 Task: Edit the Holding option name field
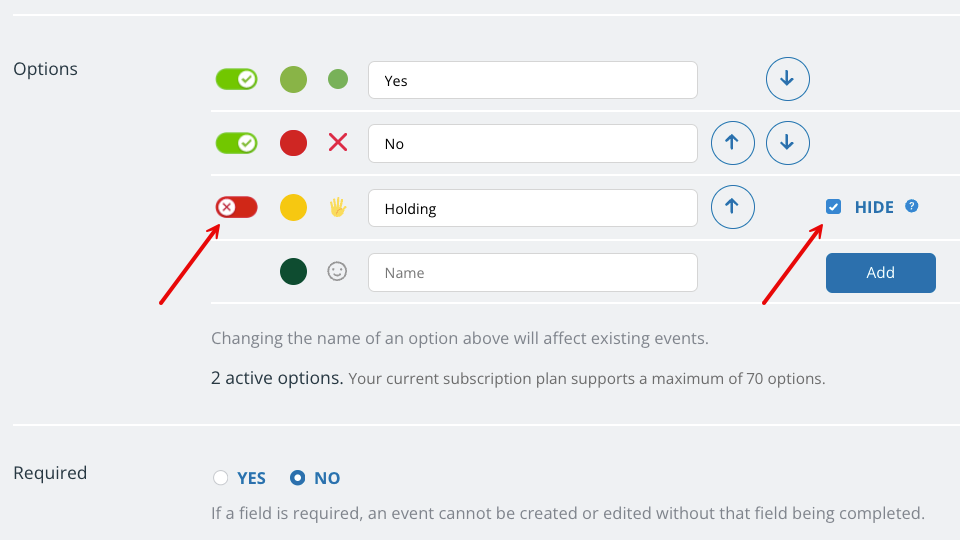533,208
